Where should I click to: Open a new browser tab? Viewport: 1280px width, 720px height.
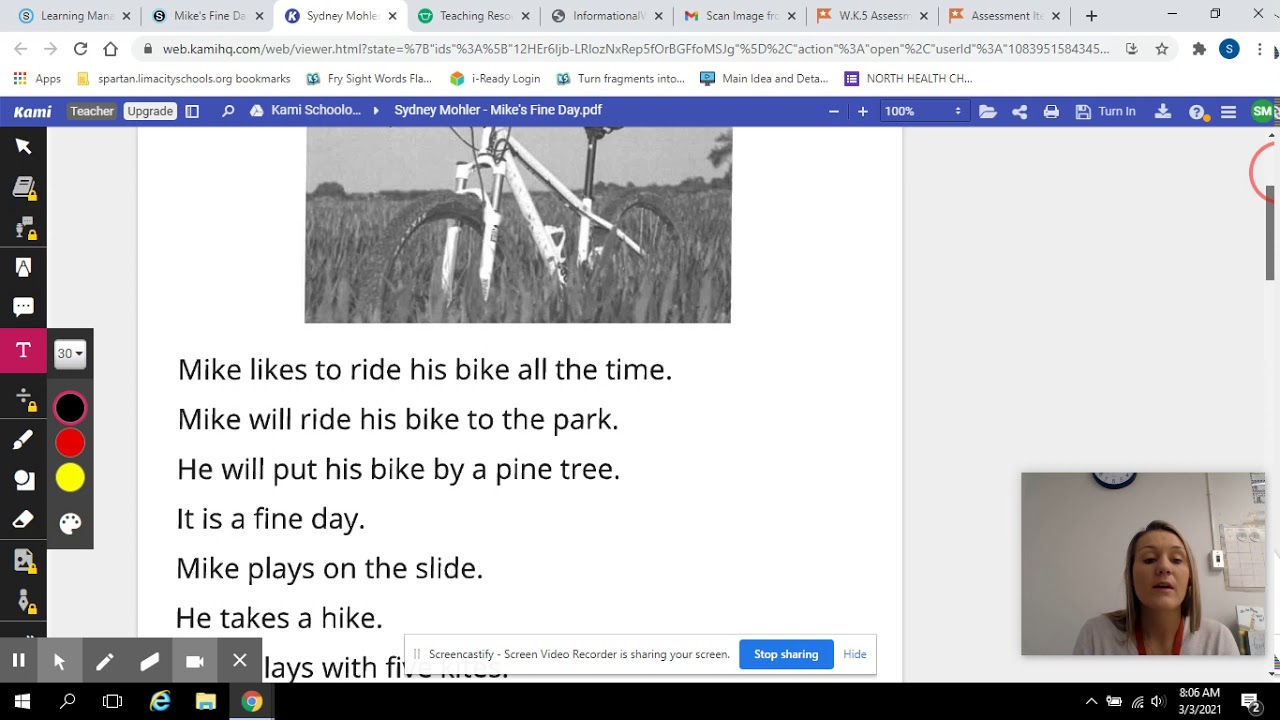(x=1091, y=16)
